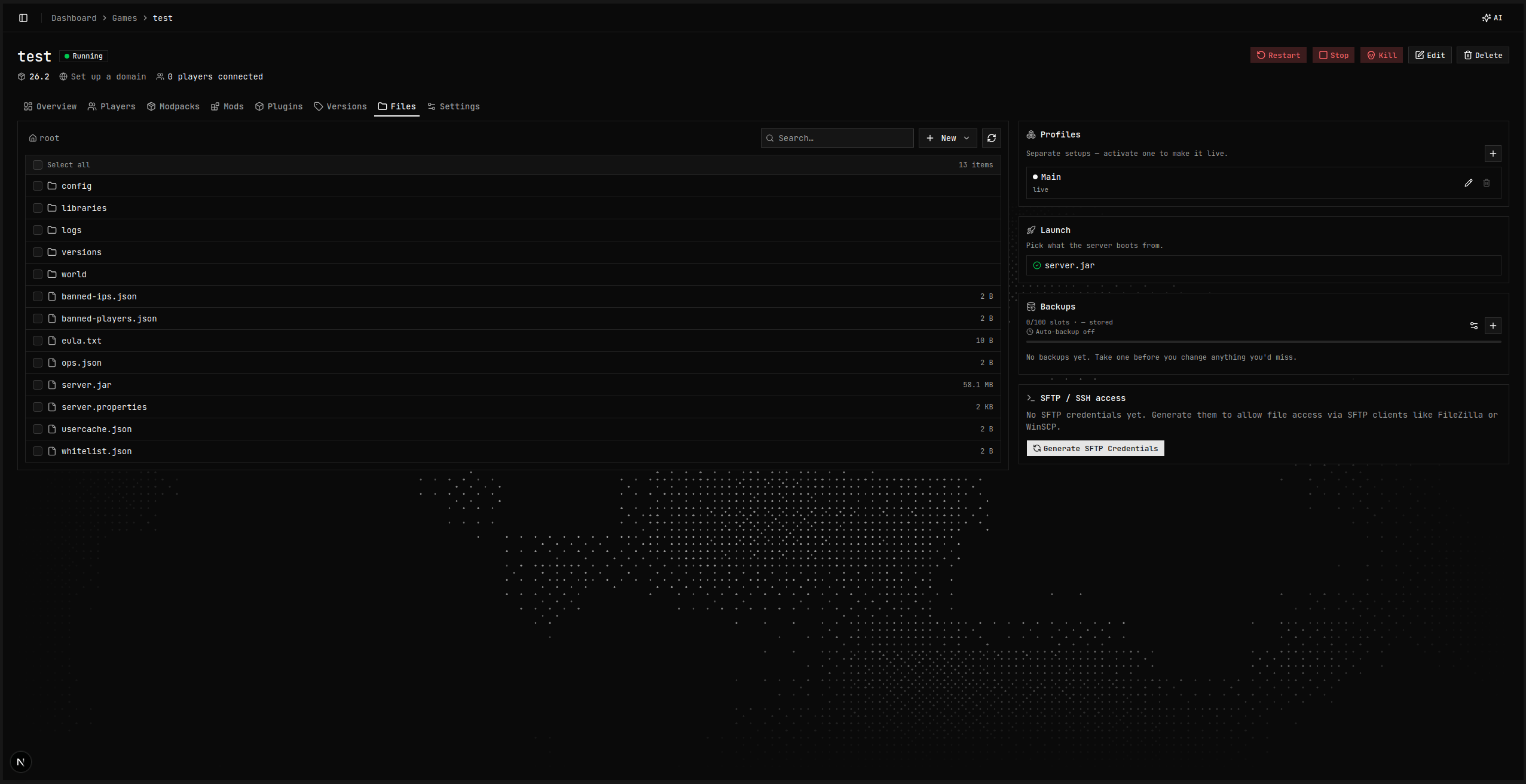
Task: Open the Delete server button
Action: click(x=1482, y=55)
